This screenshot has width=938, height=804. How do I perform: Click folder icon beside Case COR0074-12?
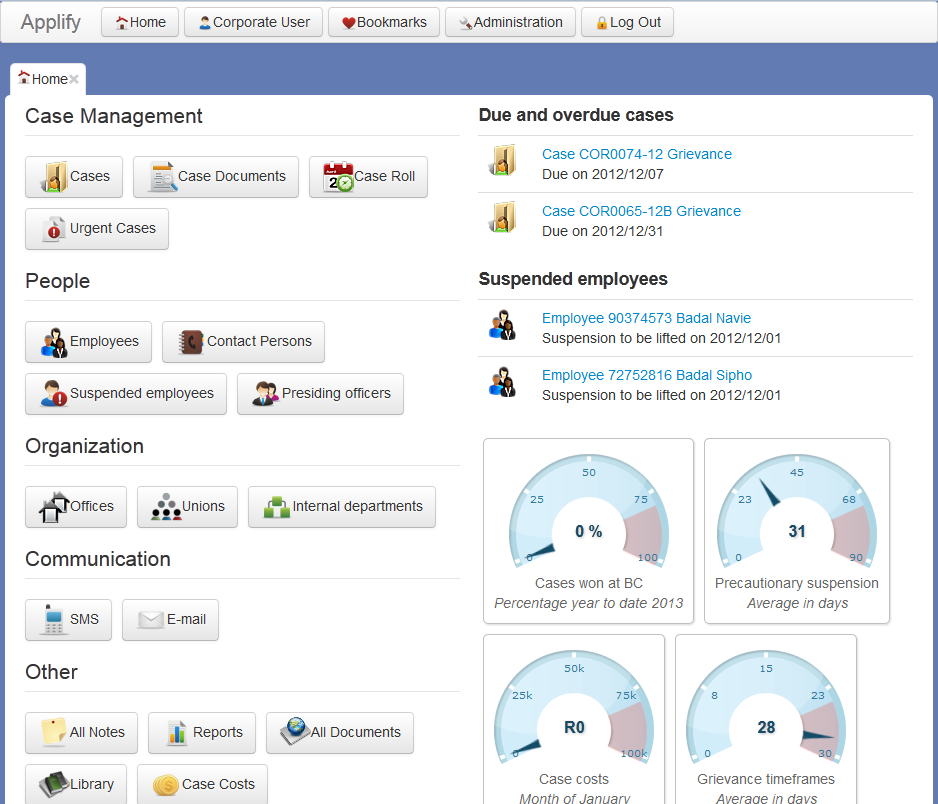[502, 160]
